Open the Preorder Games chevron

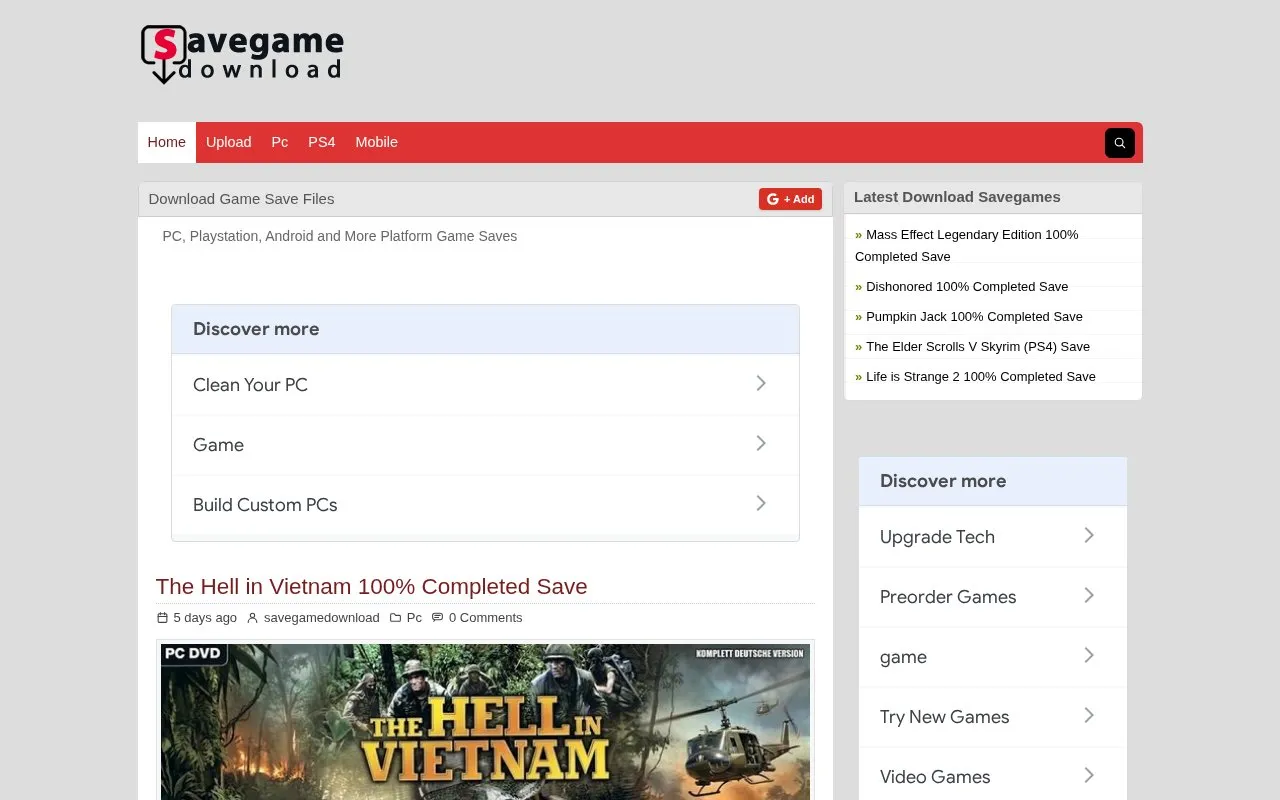click(1089, 595)
